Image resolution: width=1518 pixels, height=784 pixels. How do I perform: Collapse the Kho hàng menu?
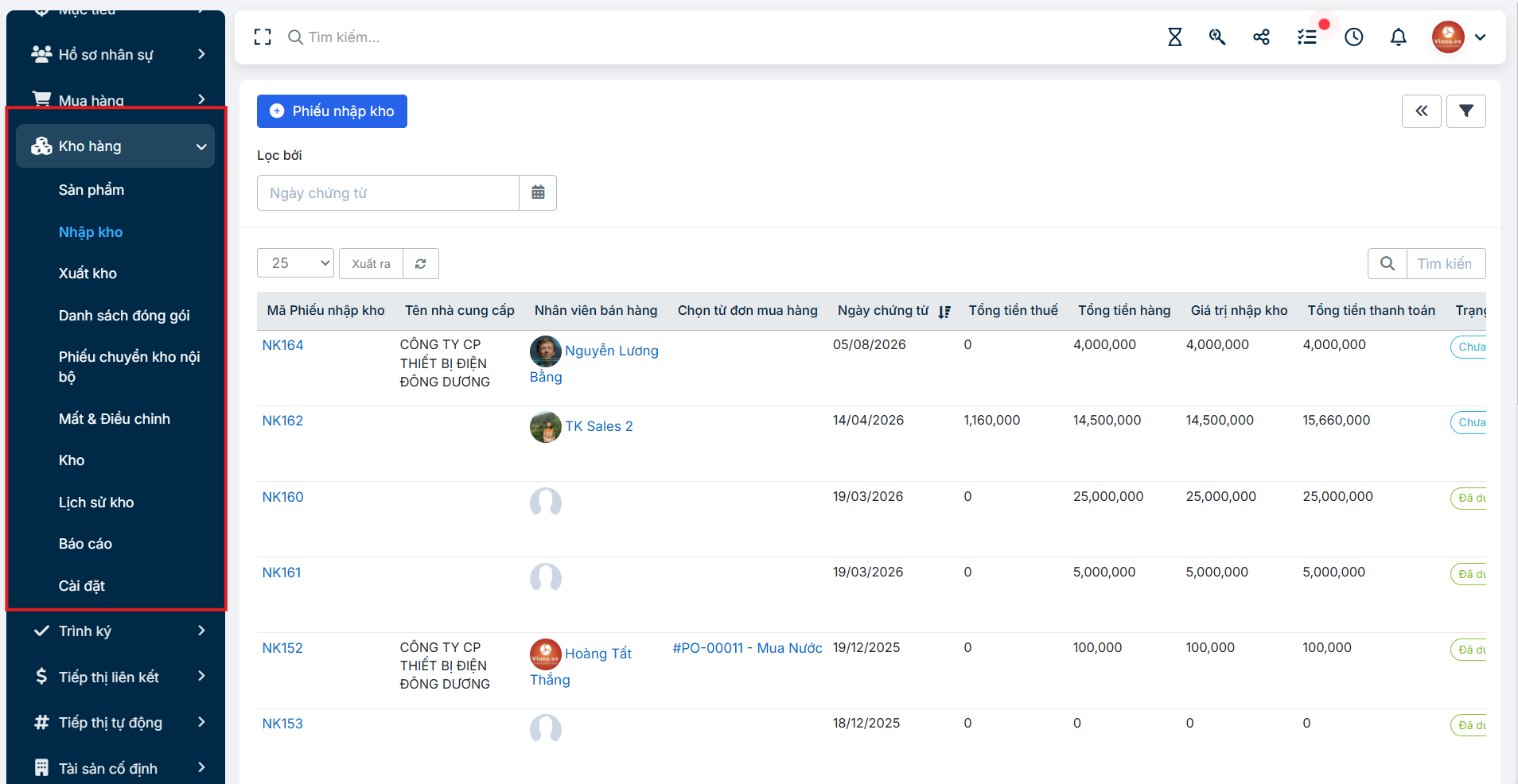pos(115,146)
